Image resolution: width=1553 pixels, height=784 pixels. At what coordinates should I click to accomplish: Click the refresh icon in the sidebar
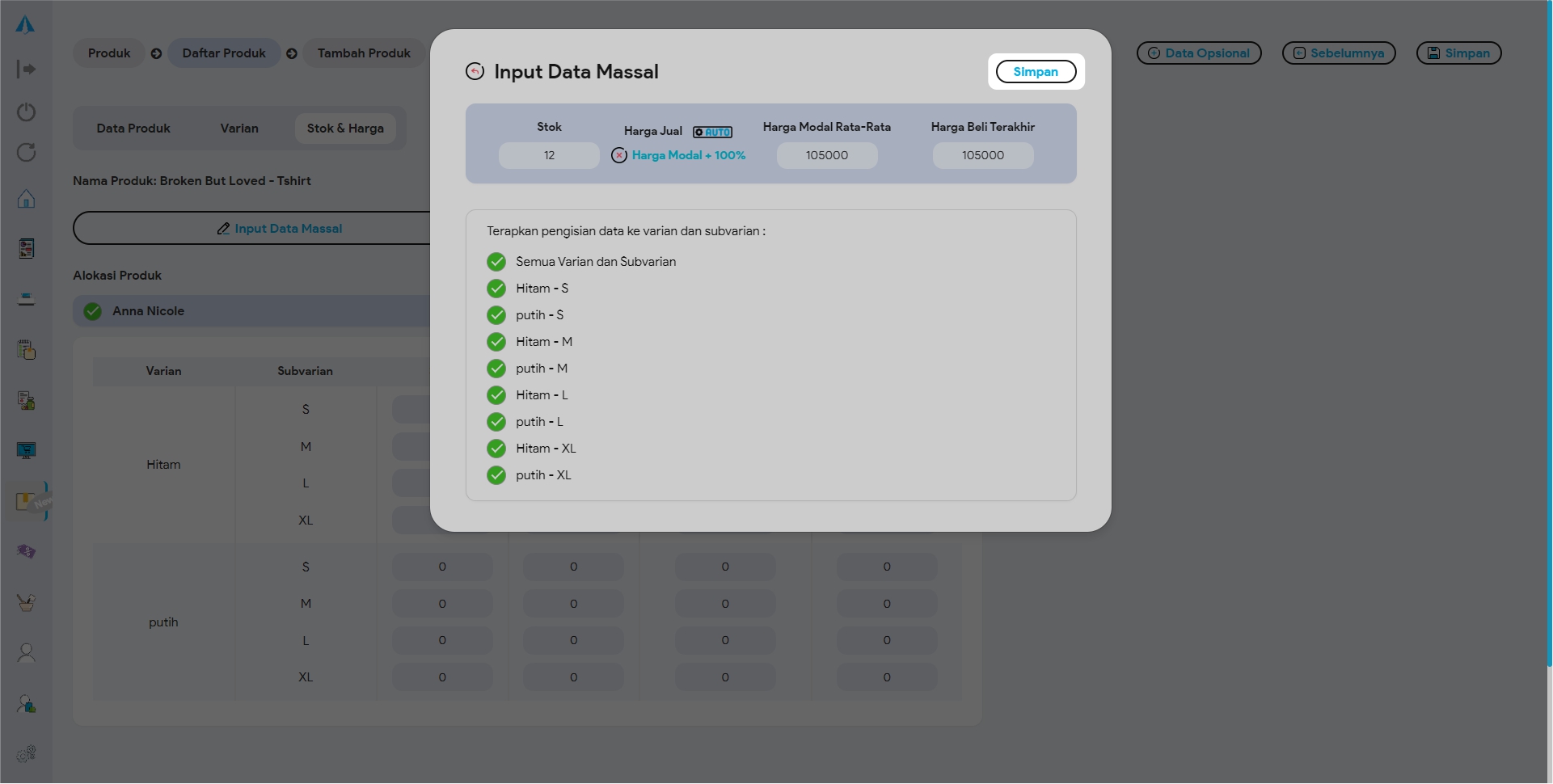[26, 153]
